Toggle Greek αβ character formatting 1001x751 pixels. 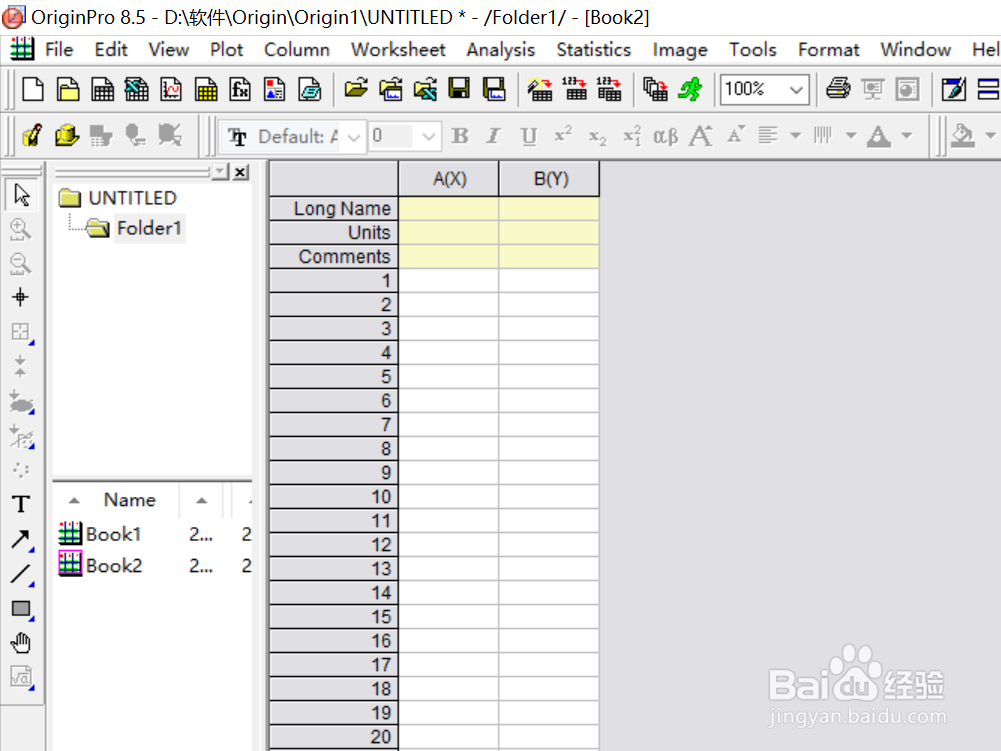(666, 136)
